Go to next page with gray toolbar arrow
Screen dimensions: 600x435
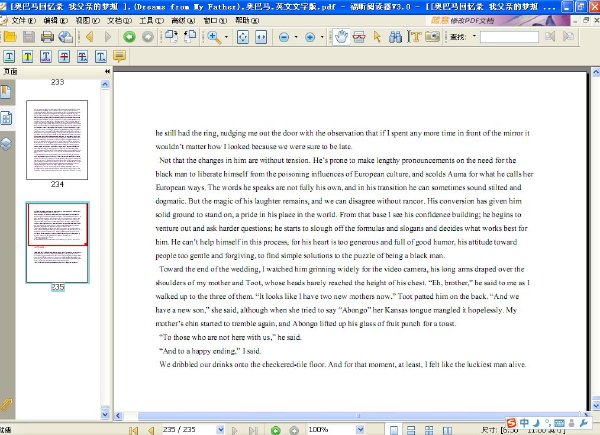click(x=108, y=37)
